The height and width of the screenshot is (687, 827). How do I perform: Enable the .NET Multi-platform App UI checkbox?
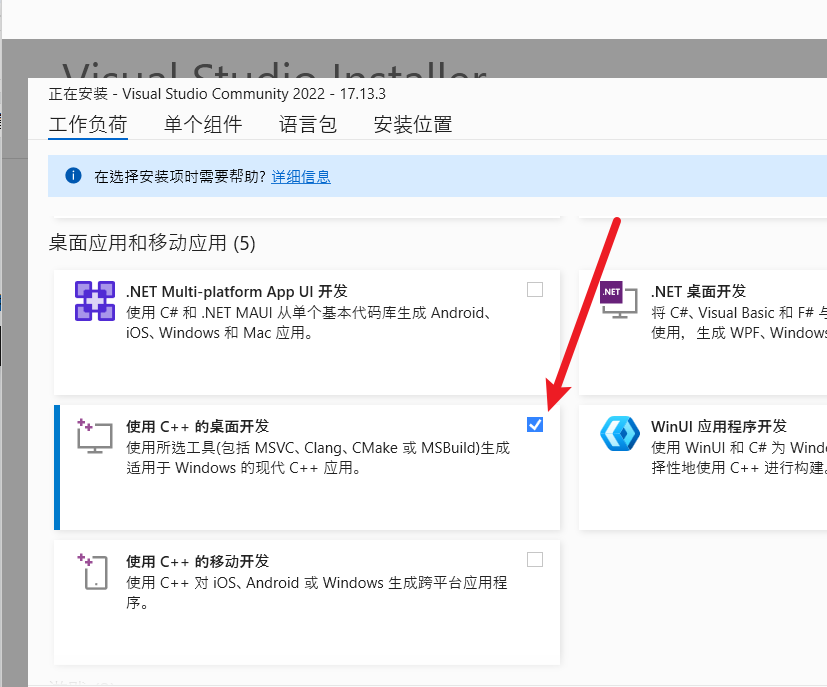(x=535, y=289)
